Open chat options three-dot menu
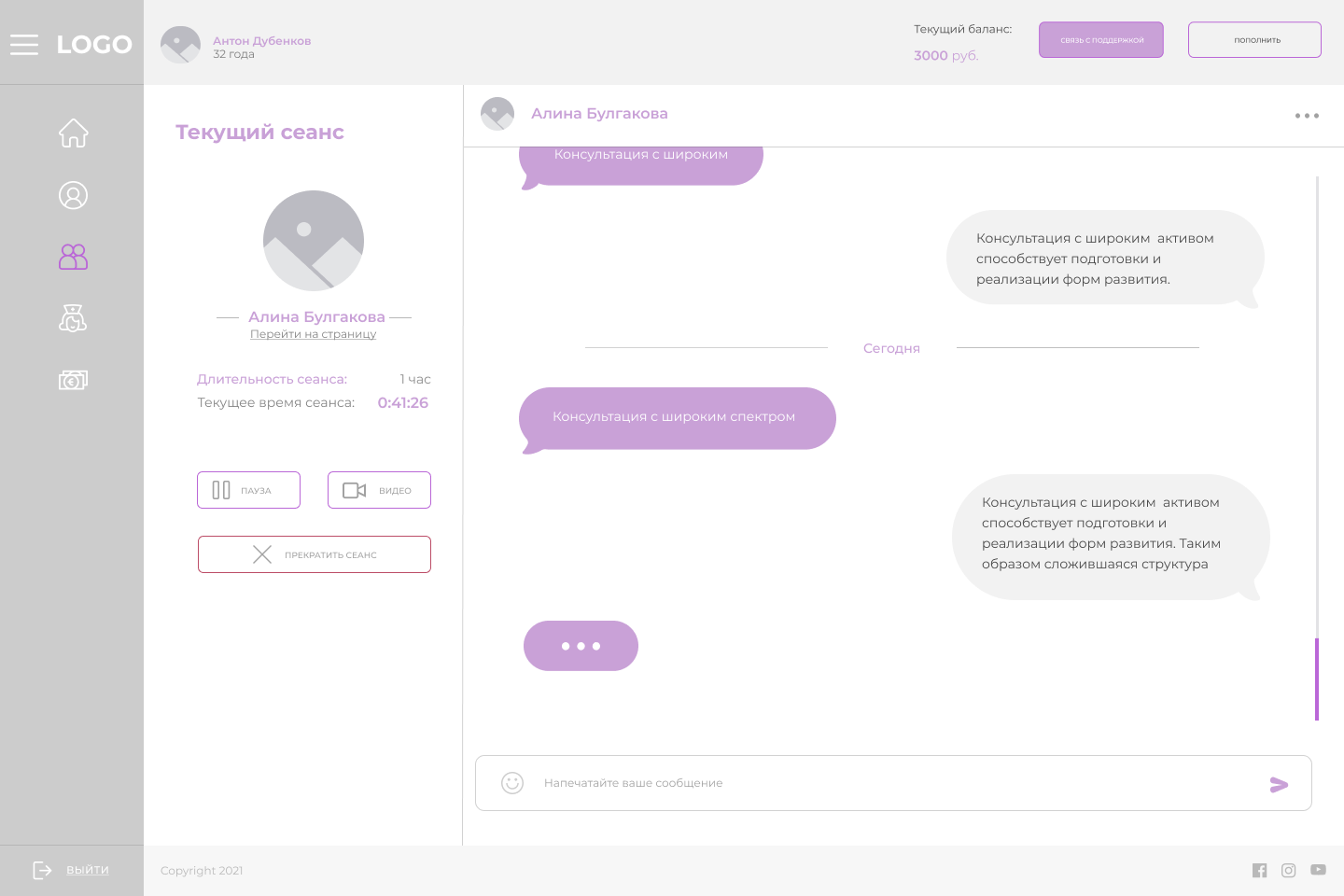The width and height of the screenshot is (1344, 896). 1307,116
